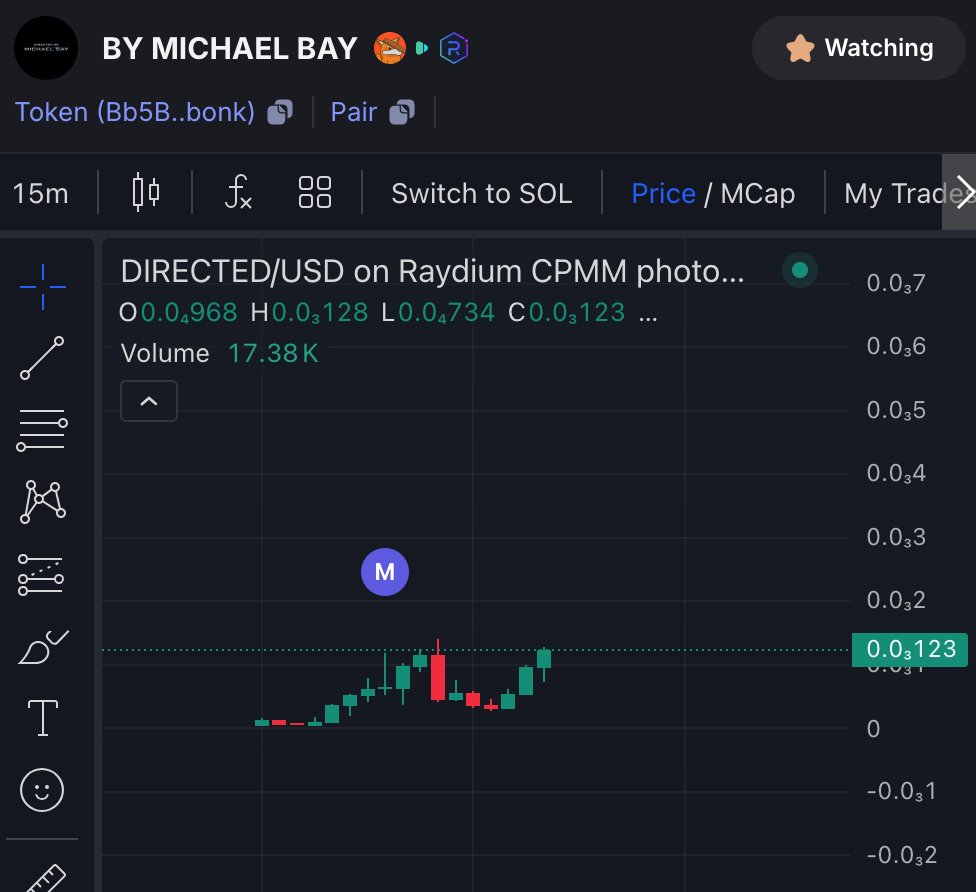Click the 0 price axis label
Viewport: 976px width, 892px height.
click(873, 728)
